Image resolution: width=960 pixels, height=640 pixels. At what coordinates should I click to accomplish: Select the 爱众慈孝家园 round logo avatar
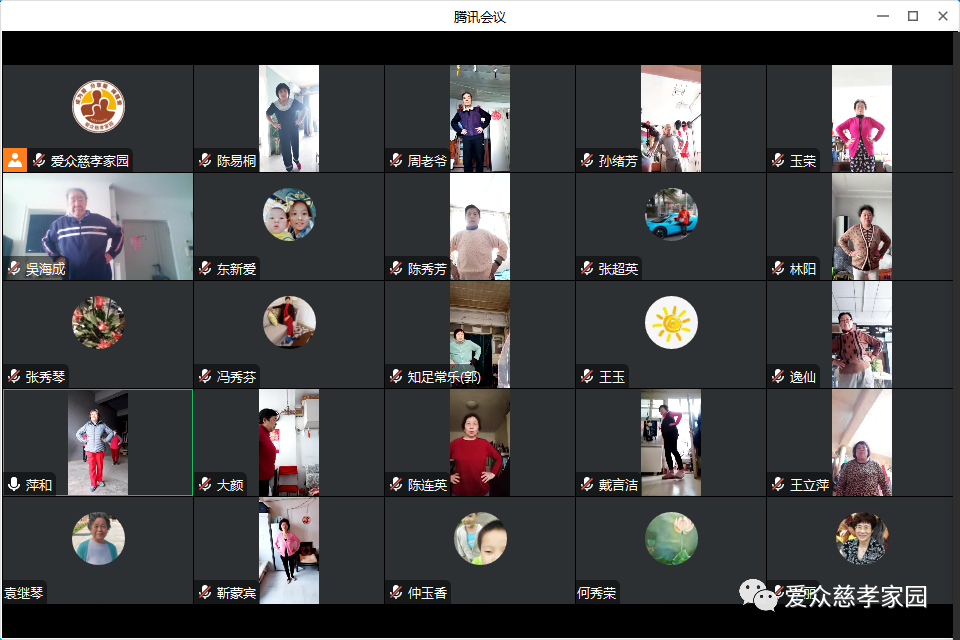click(x=98, y=107)
